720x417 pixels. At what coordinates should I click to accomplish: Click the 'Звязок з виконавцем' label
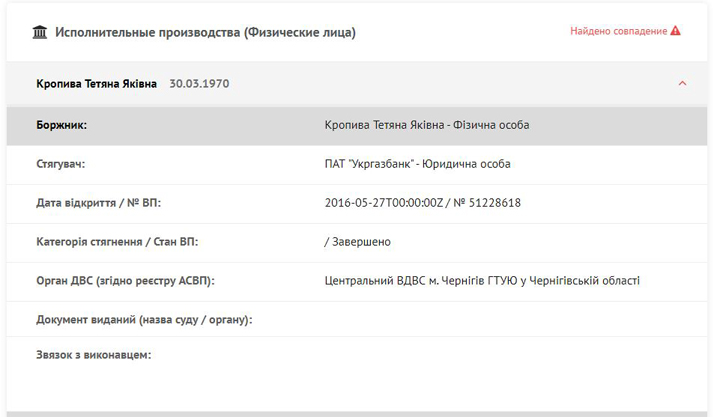tap(93, 355)
